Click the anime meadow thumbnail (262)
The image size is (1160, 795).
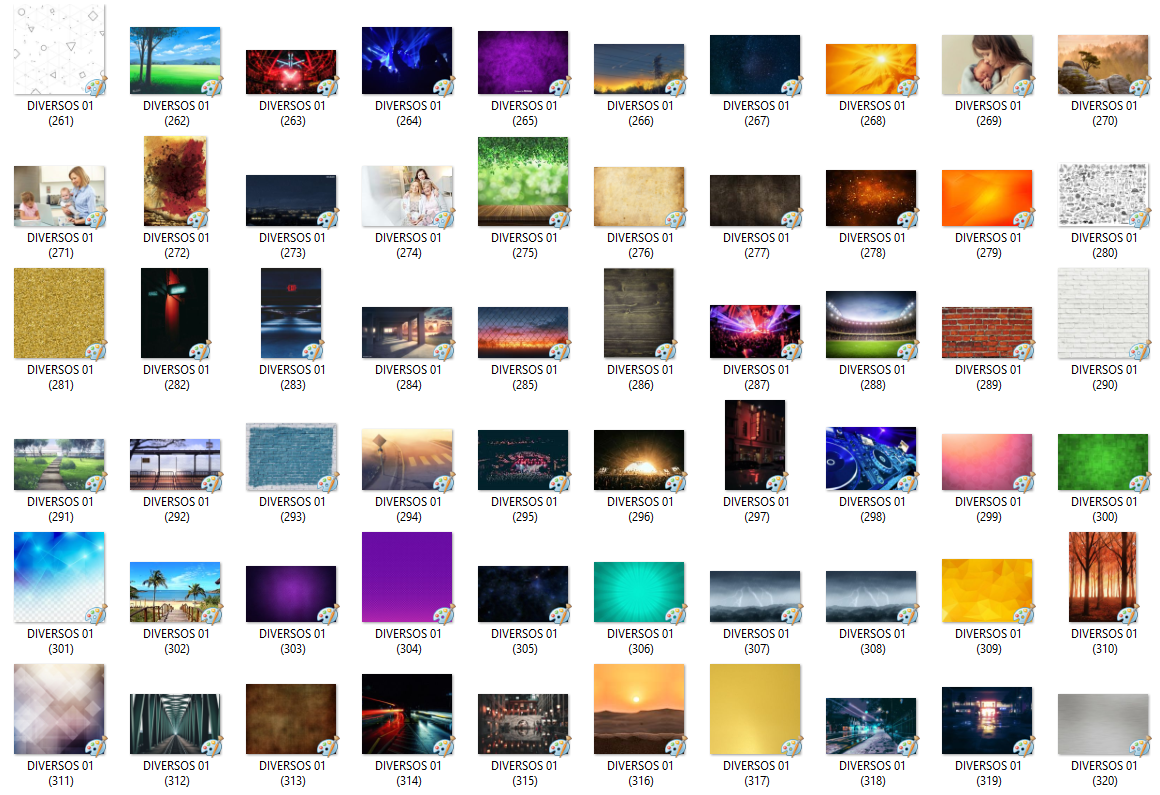[175, 60]
